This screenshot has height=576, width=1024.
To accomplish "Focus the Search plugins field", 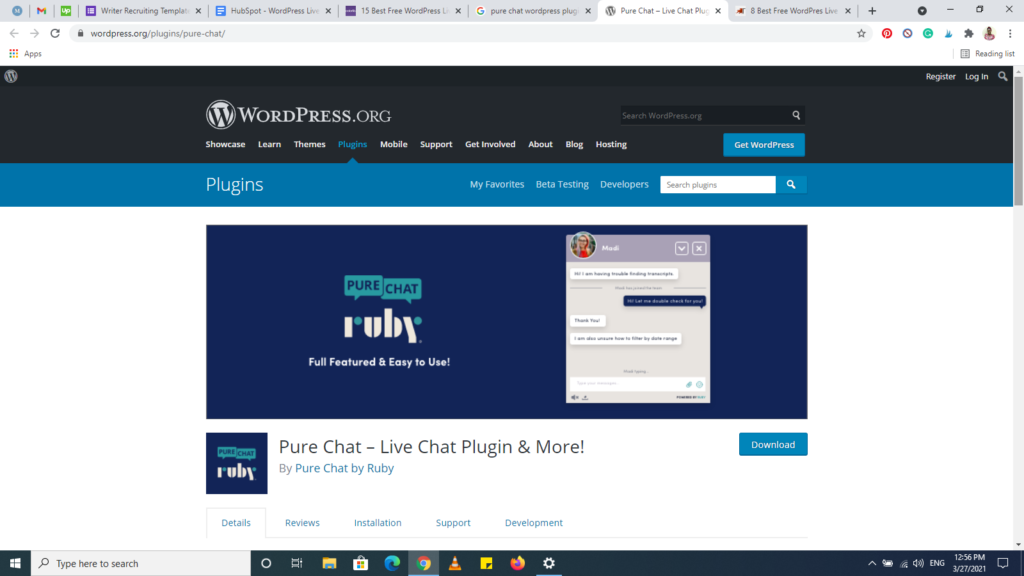I will tap(718, 185).
